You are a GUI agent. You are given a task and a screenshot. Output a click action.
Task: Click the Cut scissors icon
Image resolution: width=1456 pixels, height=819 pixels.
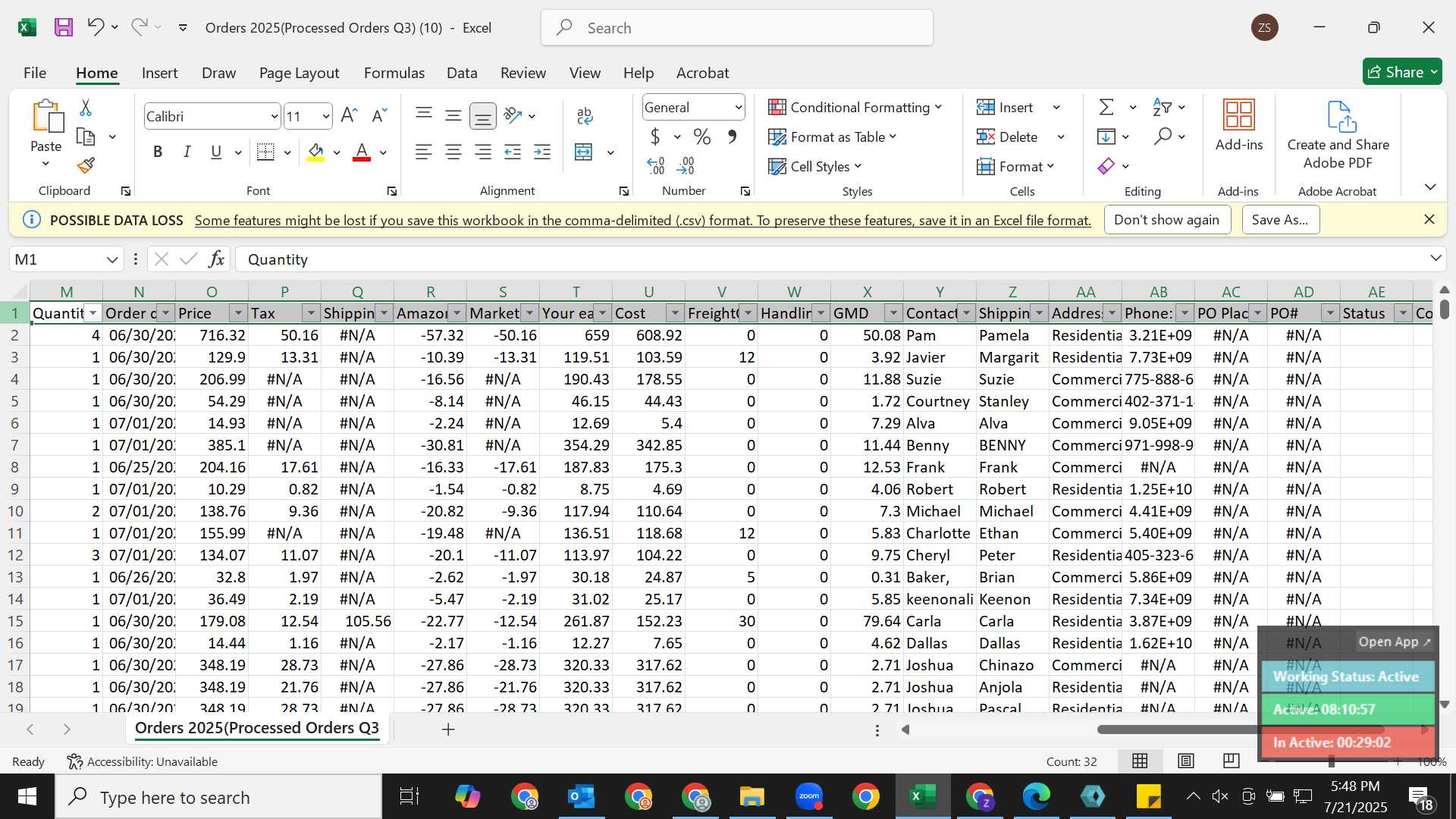click(86, 108)
